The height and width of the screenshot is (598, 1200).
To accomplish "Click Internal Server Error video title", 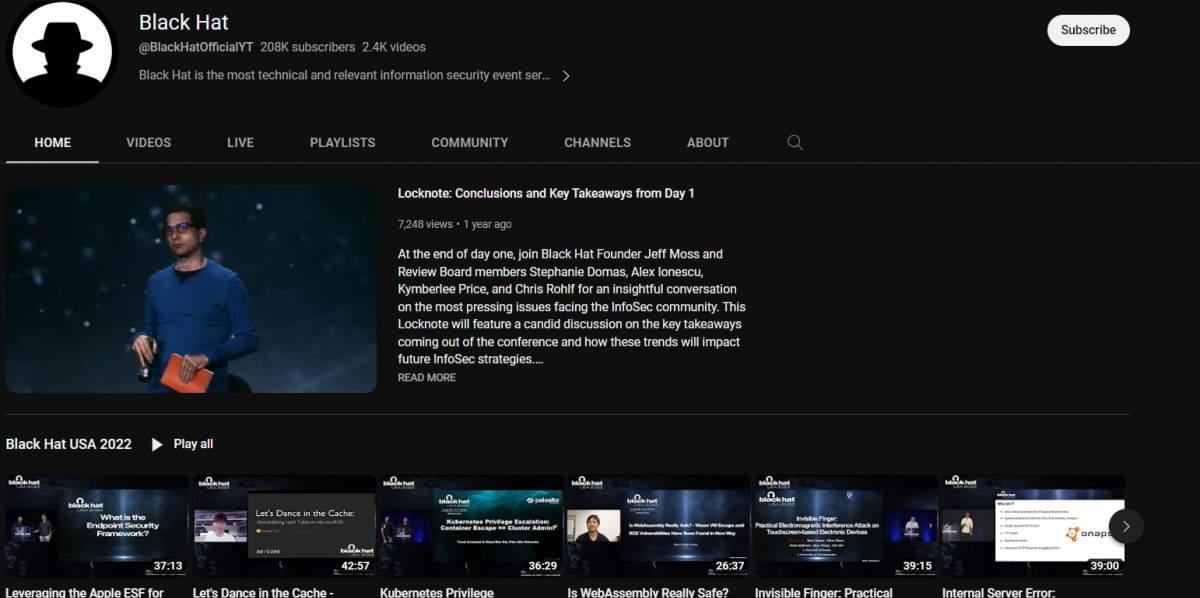I will coord(998,592).
